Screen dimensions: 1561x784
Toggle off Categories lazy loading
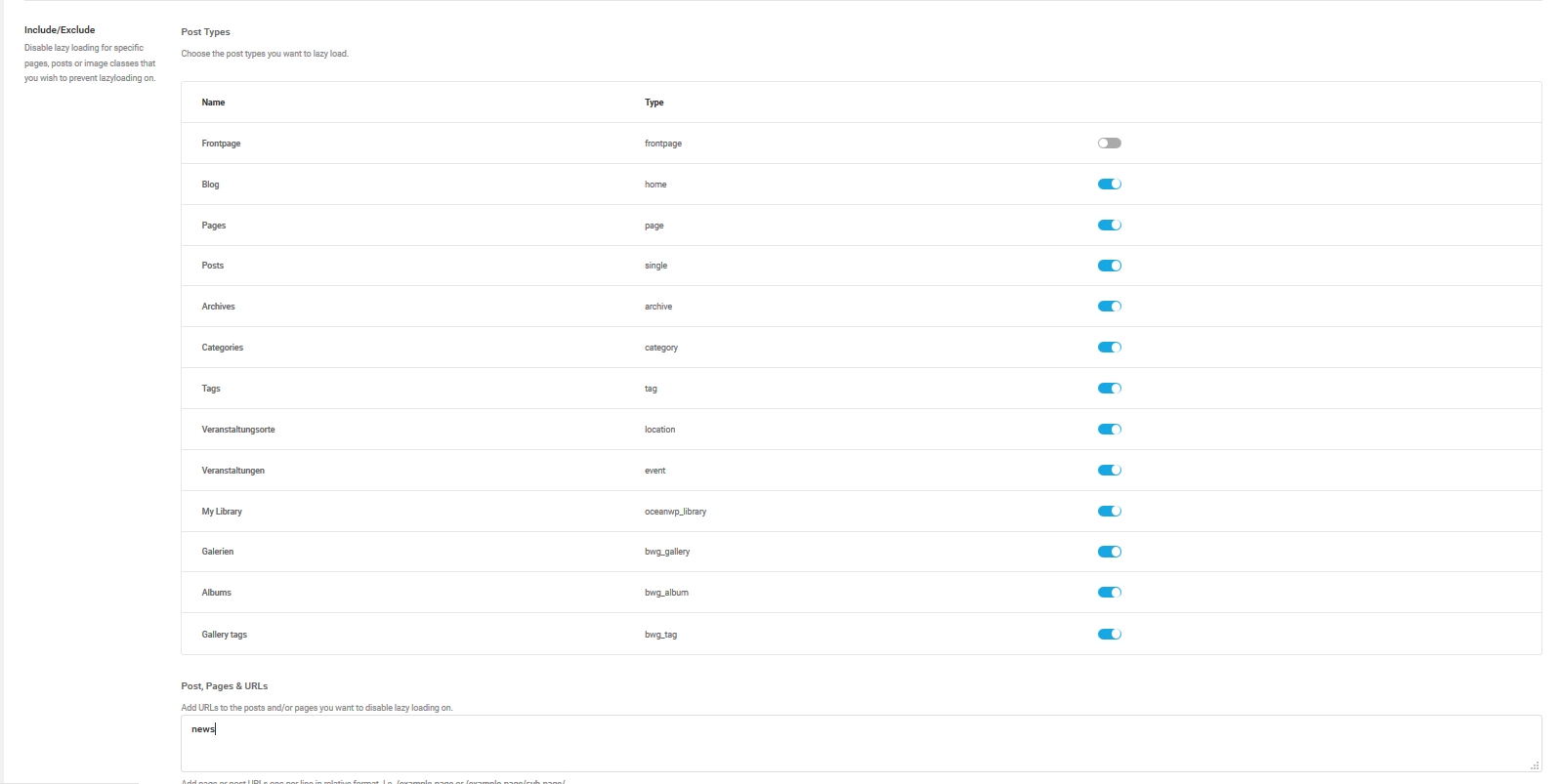[x=1109, y=348]
